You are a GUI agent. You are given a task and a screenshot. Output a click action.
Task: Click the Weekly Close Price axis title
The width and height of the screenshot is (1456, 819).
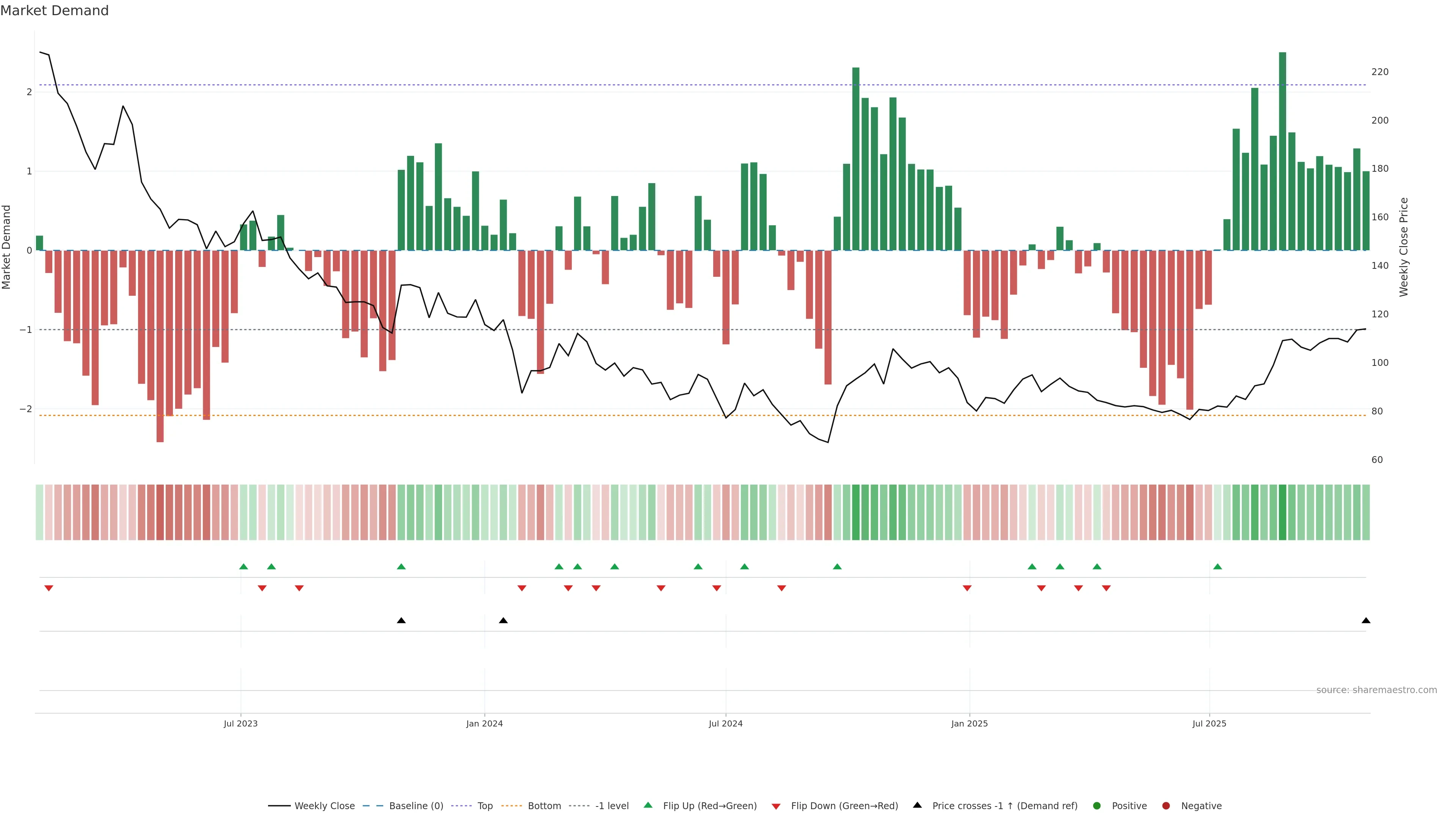(x=1403, y=247)
